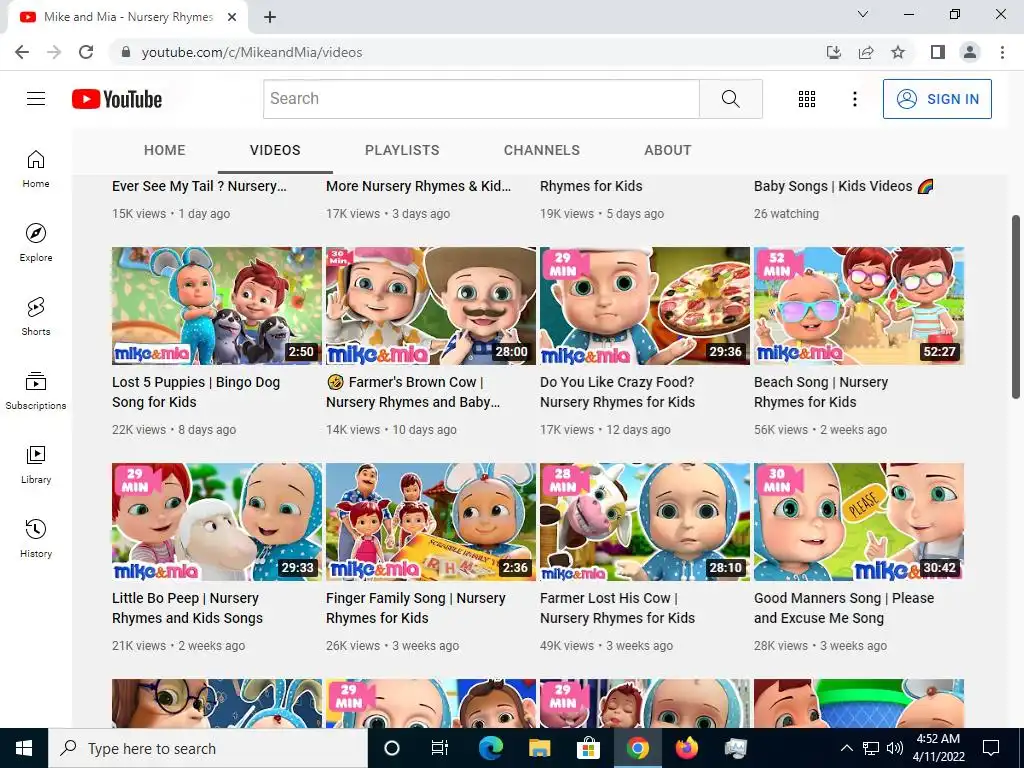Launch Microsoft Edge from the taskbar
1024x768 pixels.
tap(490, 748)
